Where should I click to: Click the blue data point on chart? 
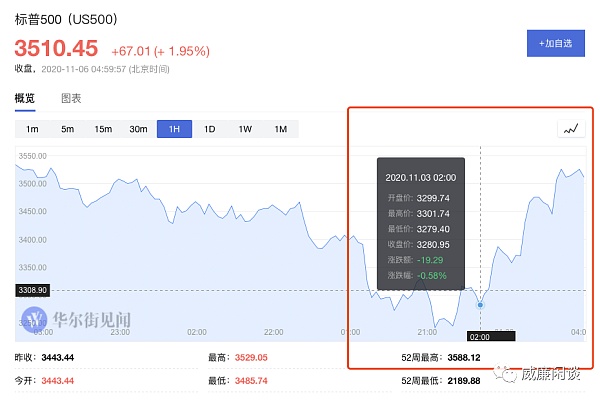(x=481, y=304)
